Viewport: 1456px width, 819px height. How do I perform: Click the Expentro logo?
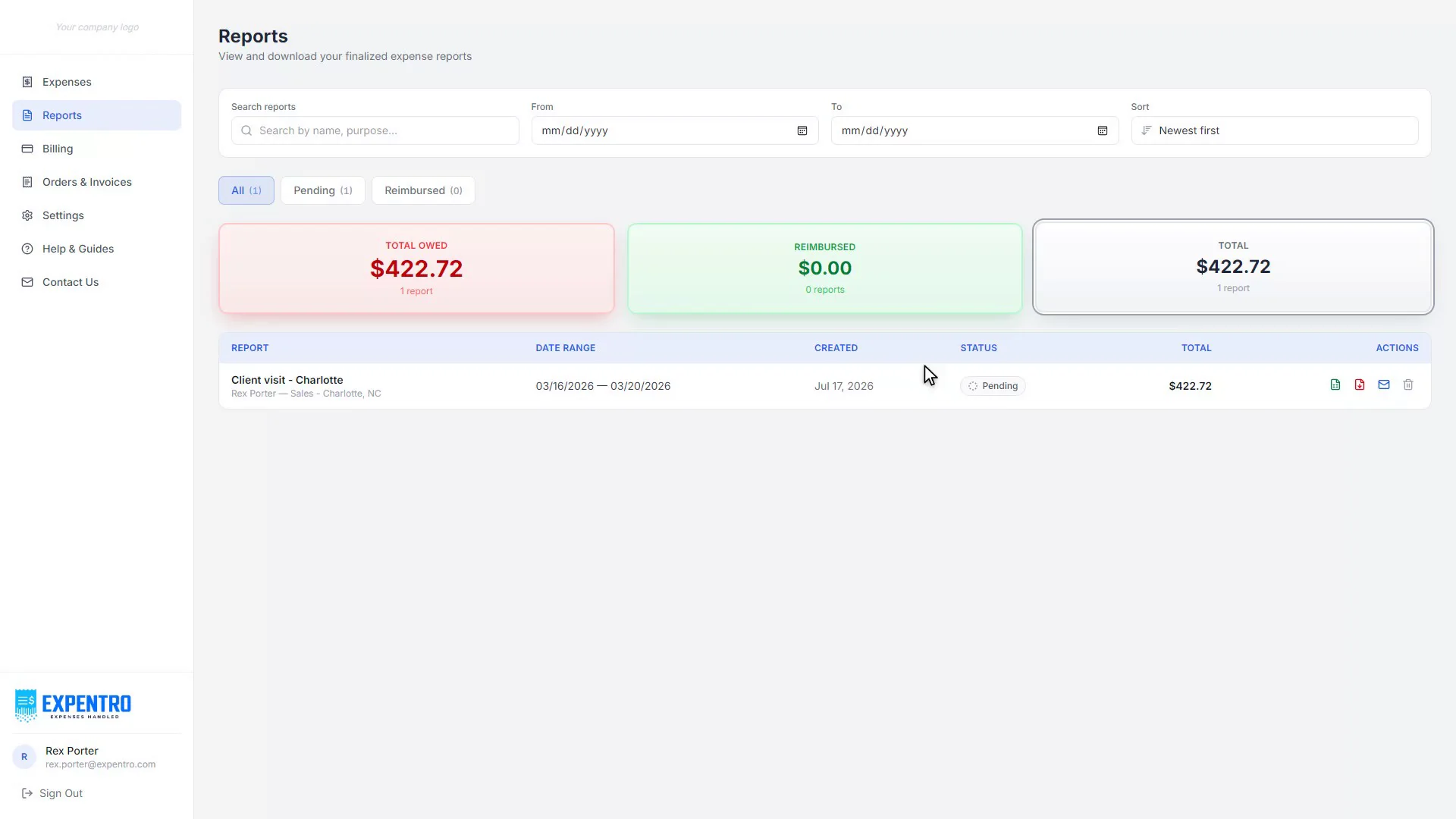73,705
